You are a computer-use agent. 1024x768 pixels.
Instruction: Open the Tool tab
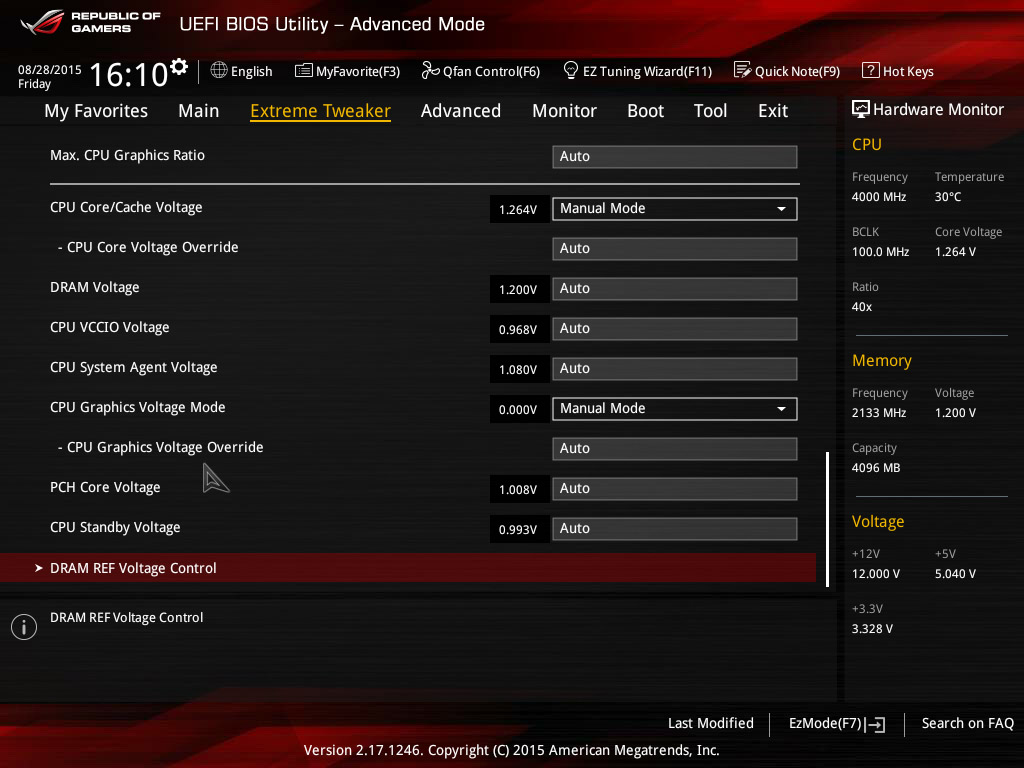[711, 111]
